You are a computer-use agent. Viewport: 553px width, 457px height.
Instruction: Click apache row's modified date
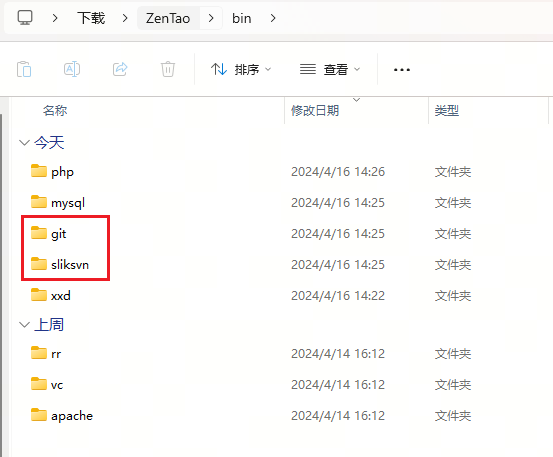[338, 416]
